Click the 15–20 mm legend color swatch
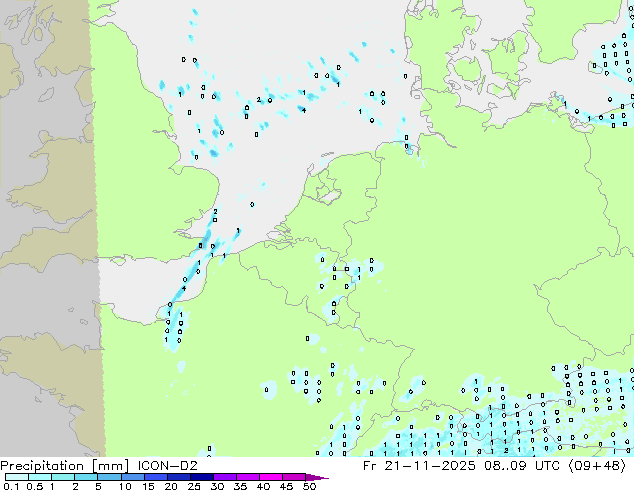 [155, 477]
